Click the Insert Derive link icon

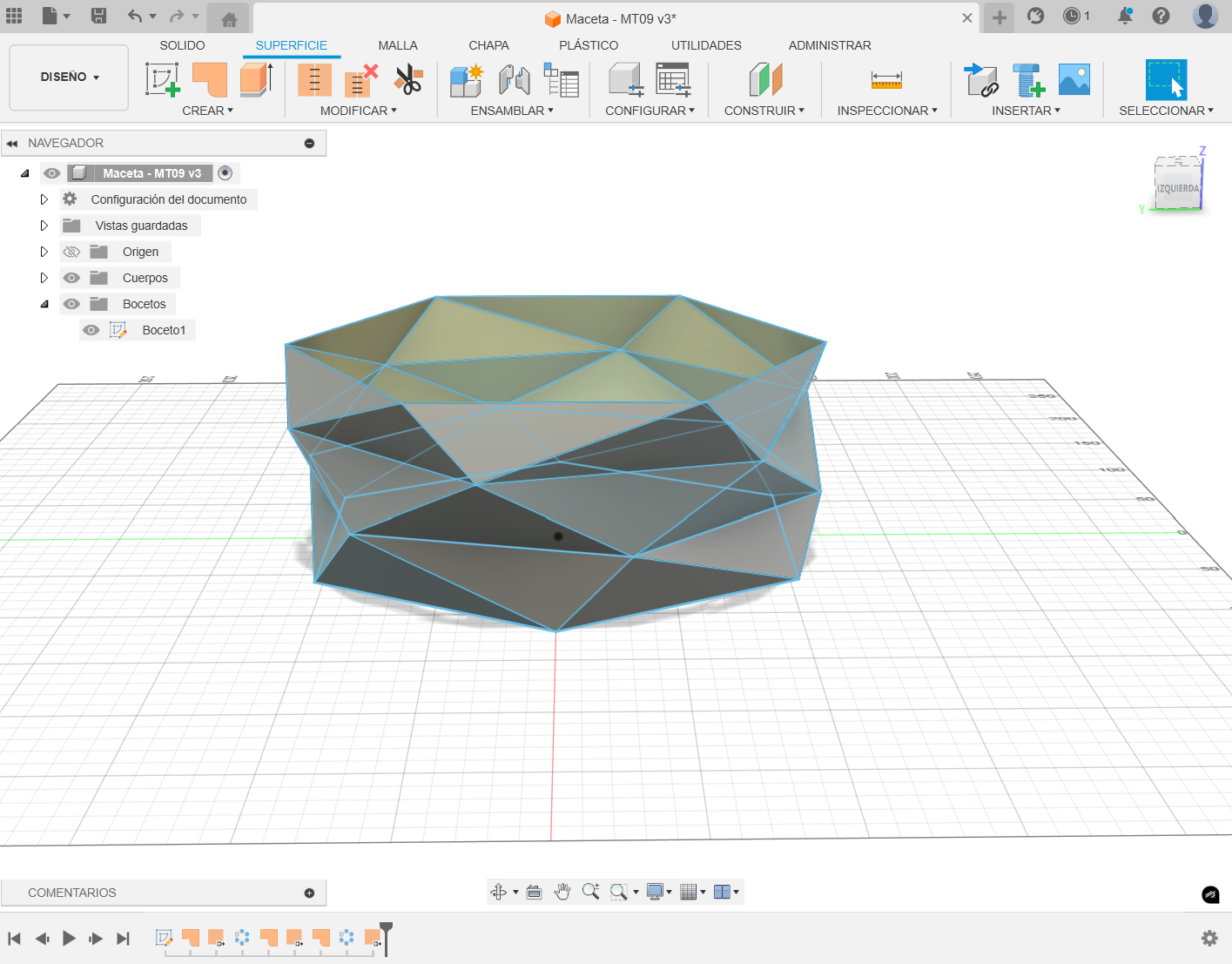981,79
